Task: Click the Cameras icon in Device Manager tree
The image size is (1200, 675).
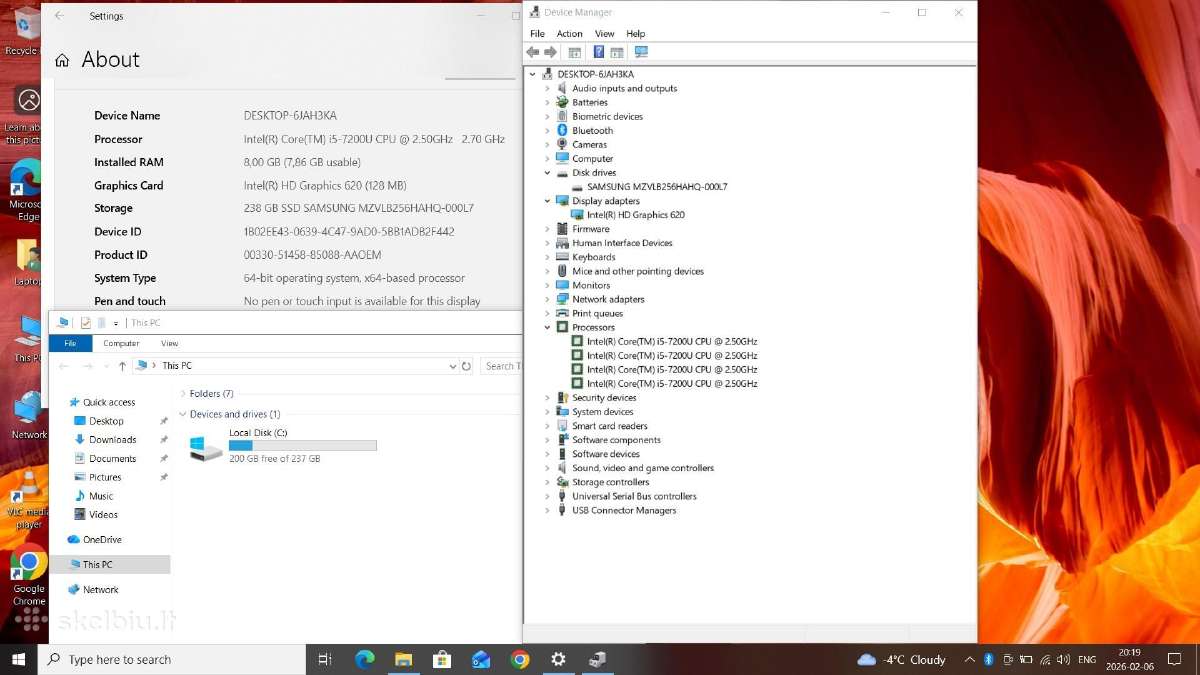Action: click(x=562, y=144)
